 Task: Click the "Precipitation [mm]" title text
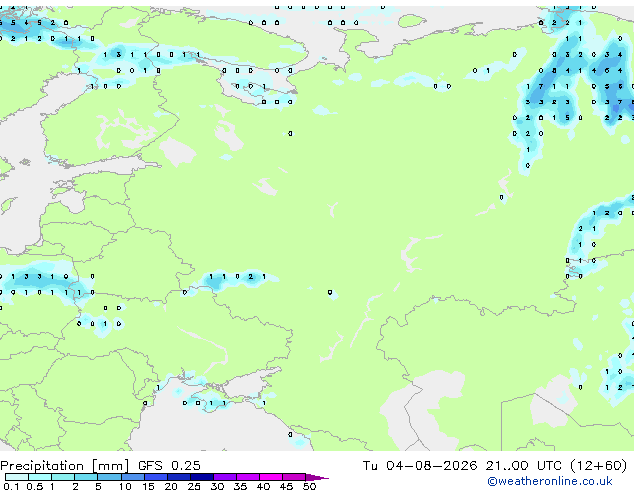click(x=64, y=466)
